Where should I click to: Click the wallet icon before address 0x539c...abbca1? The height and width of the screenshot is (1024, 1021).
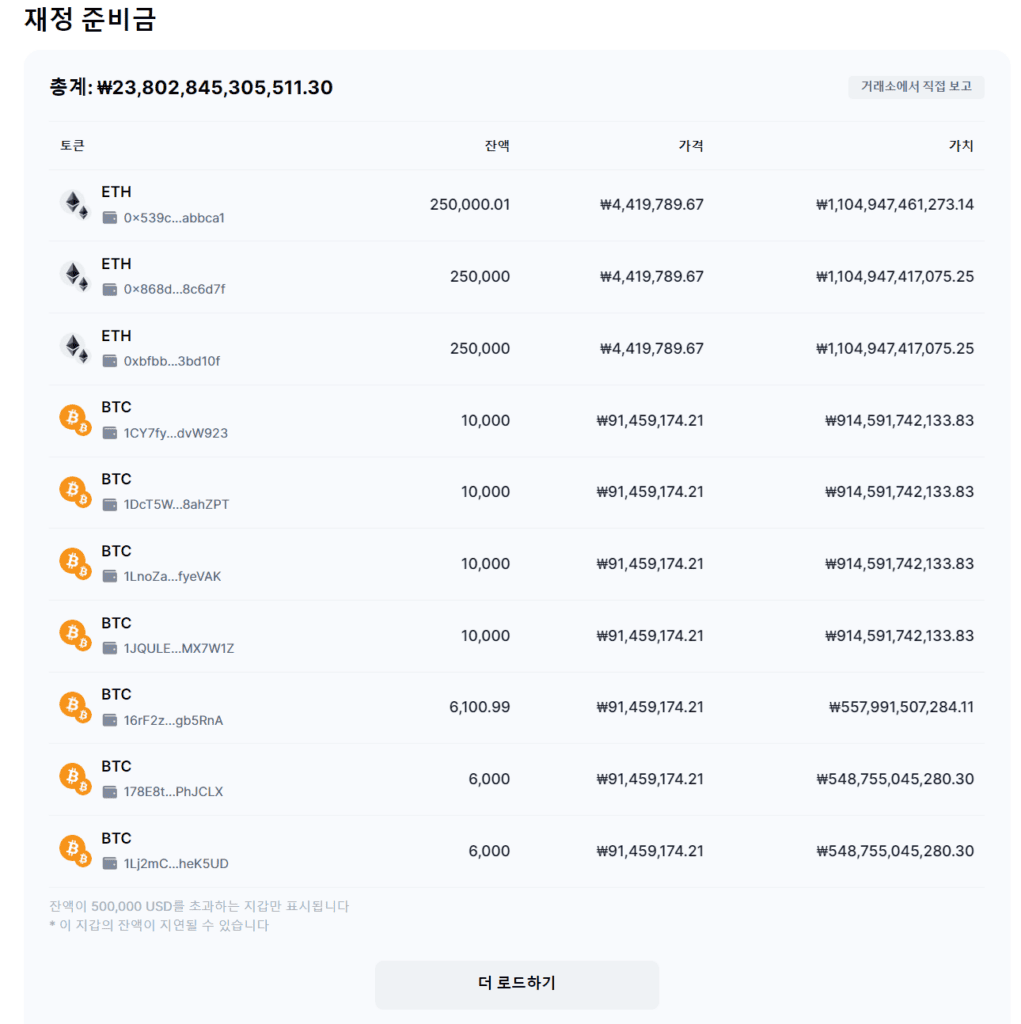click(x=109, y=218)
